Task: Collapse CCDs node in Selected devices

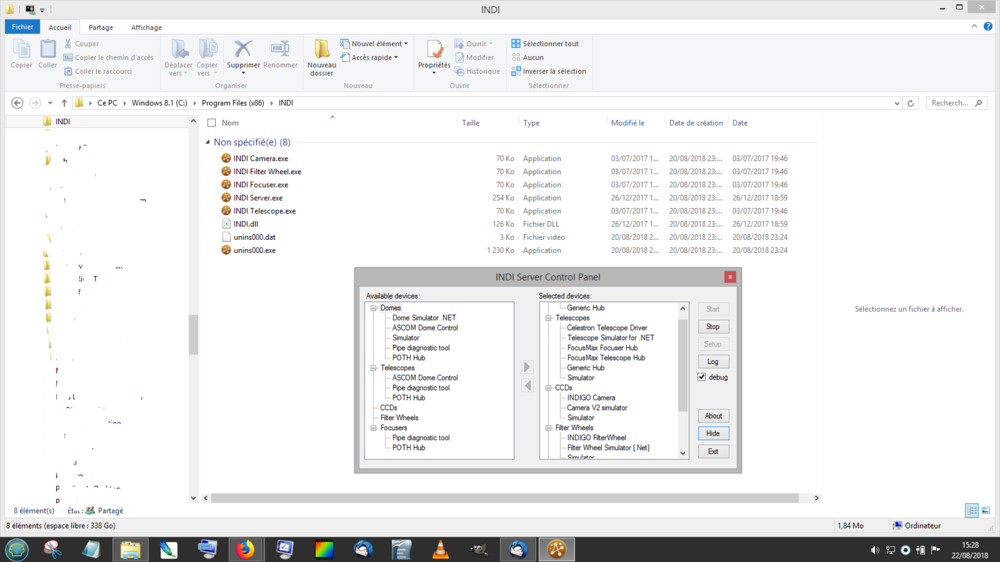Action: pos(548,388)
